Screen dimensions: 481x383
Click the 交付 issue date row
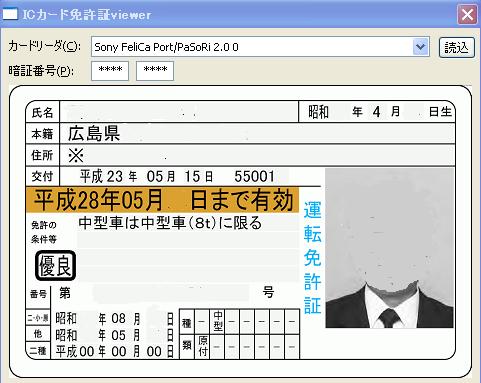174,176
